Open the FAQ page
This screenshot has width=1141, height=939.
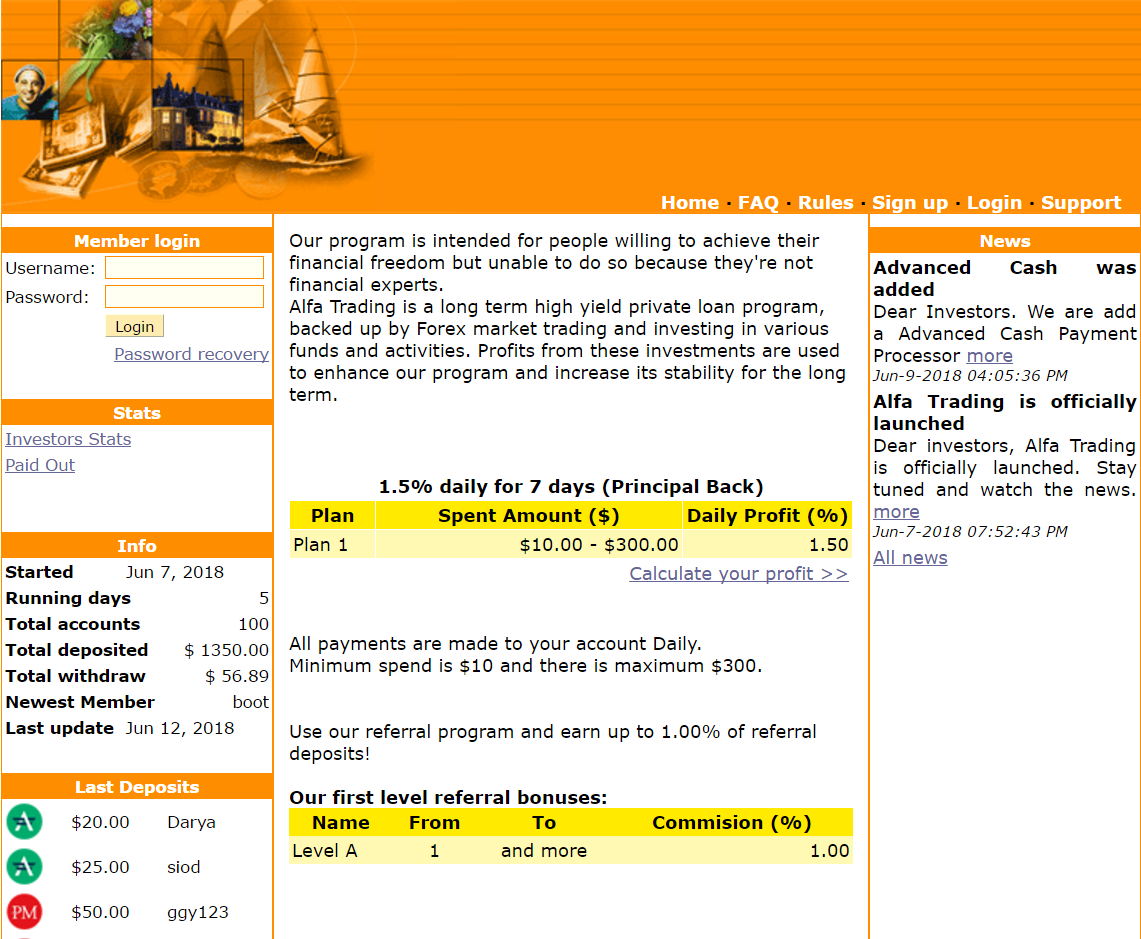(x=758, y=202)
